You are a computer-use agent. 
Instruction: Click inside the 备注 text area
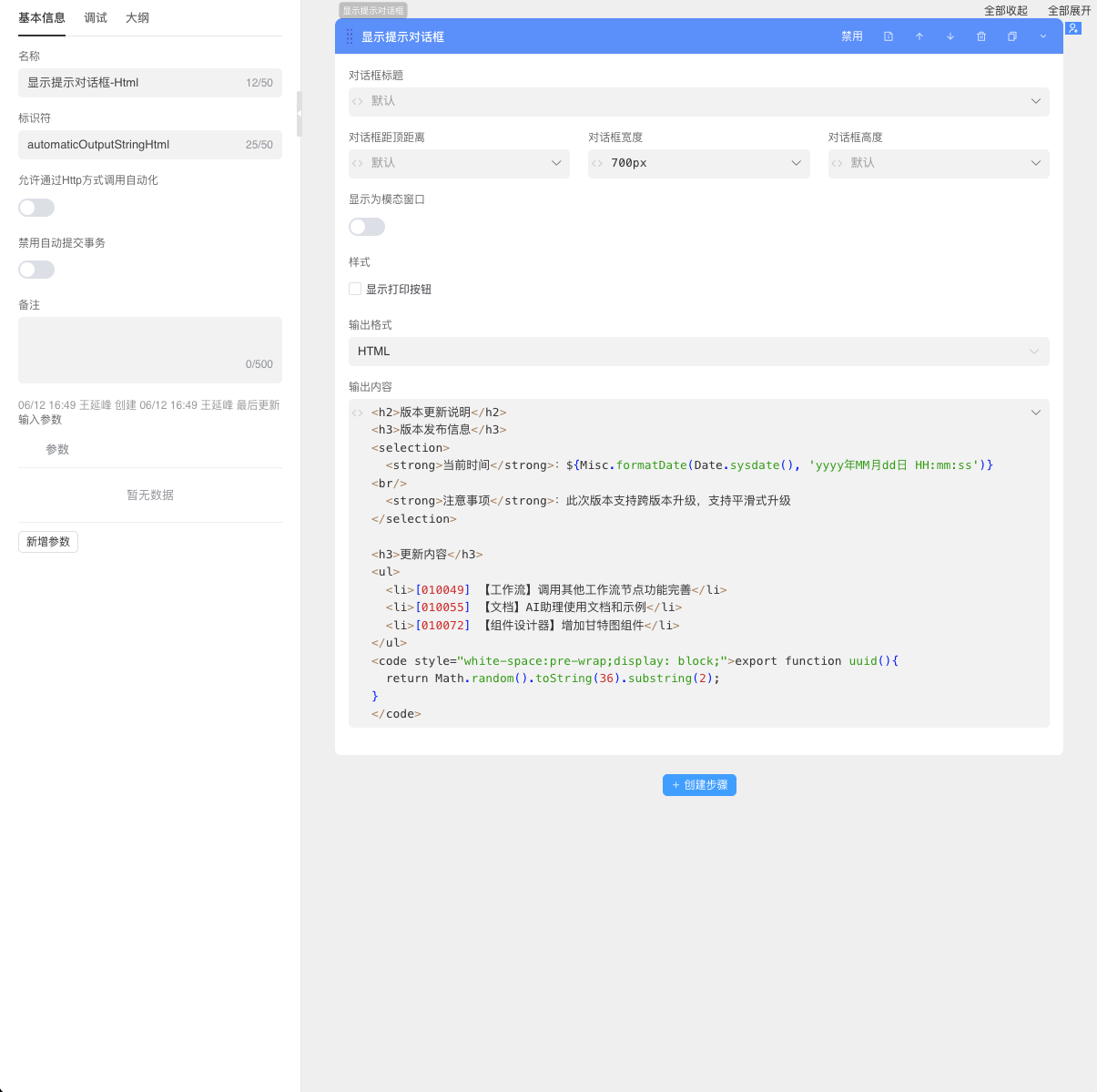tap(149, 350)
